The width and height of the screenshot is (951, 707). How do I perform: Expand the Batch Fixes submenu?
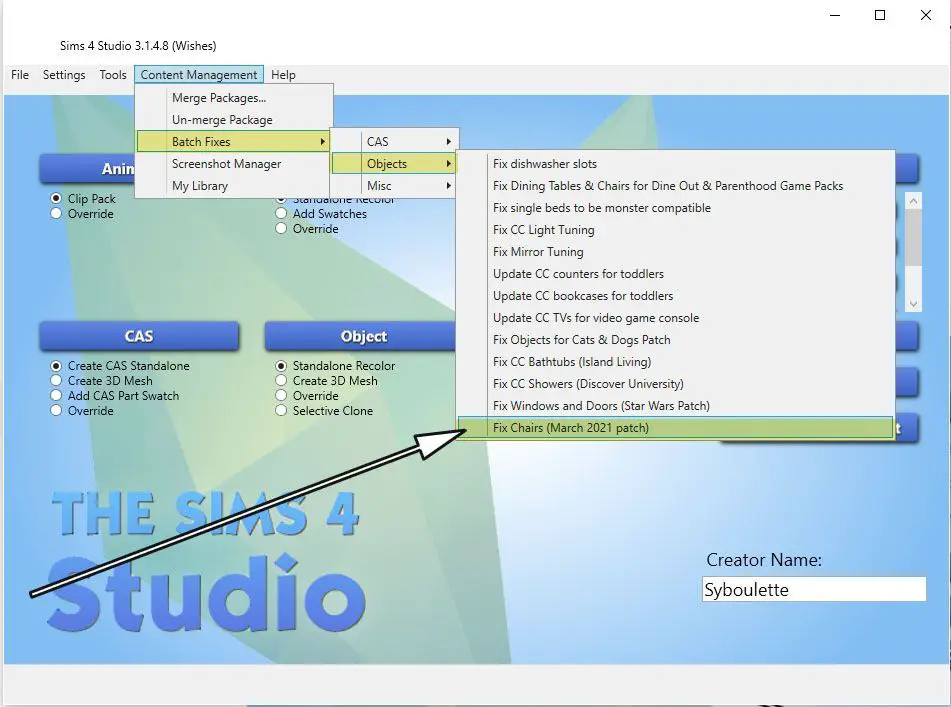click(234, 141)
